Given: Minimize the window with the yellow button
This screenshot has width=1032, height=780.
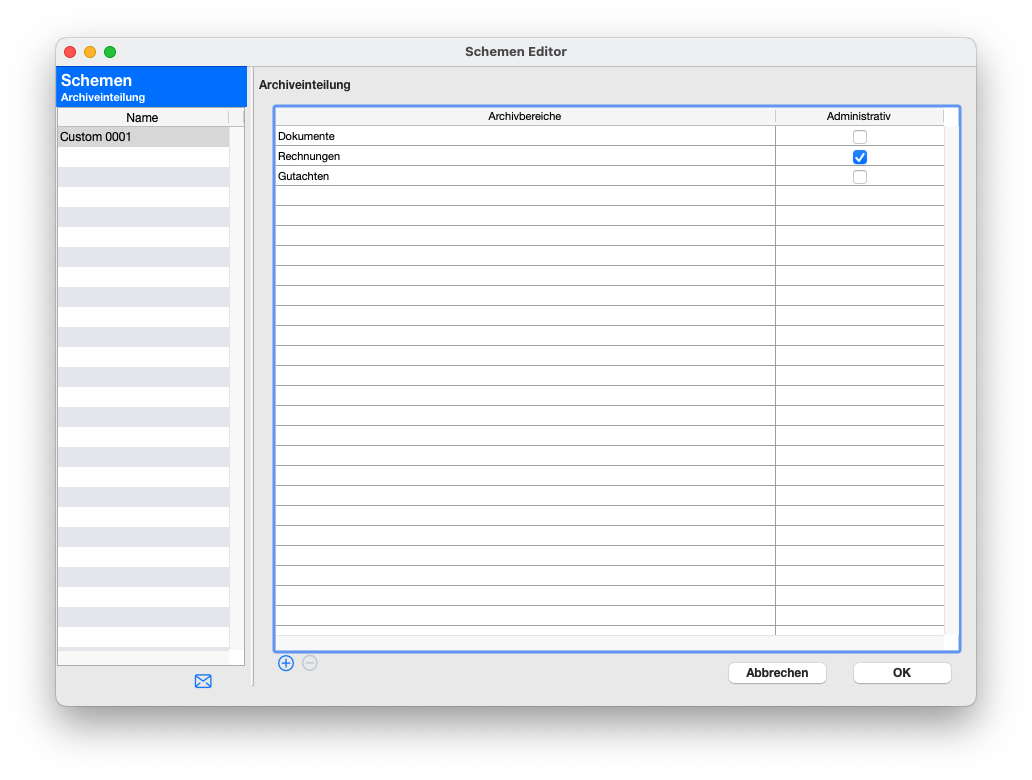Looking at the screenshot, I should coord(90,52).
